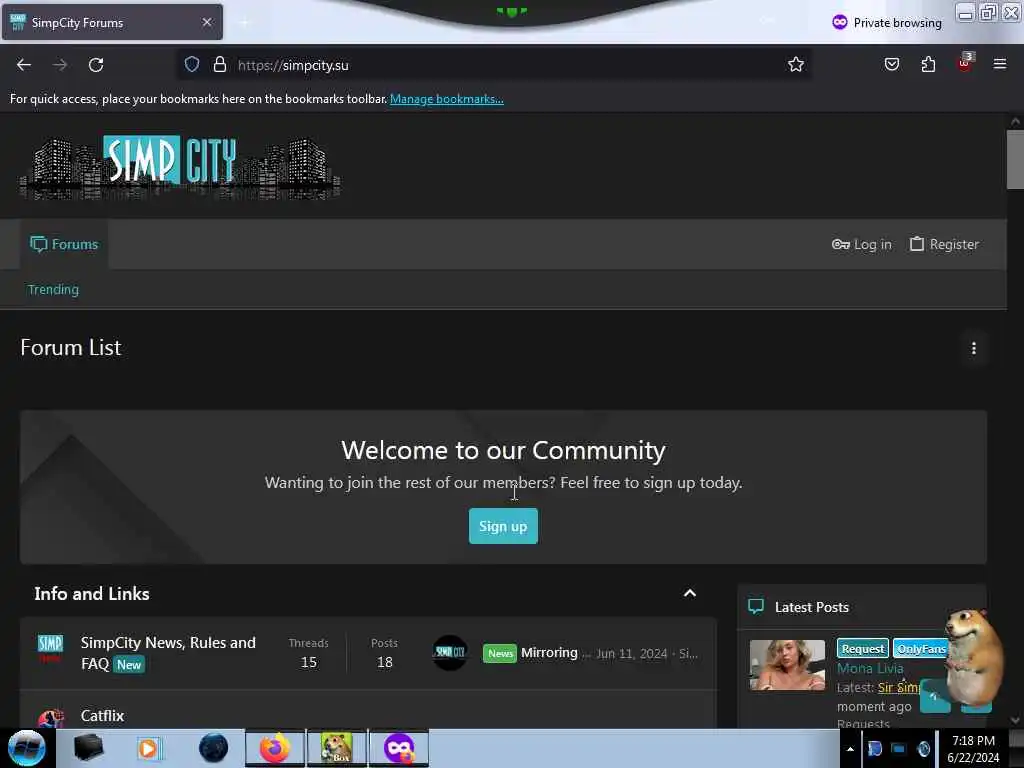Select the SimpCity Forums browser tab

112,22
